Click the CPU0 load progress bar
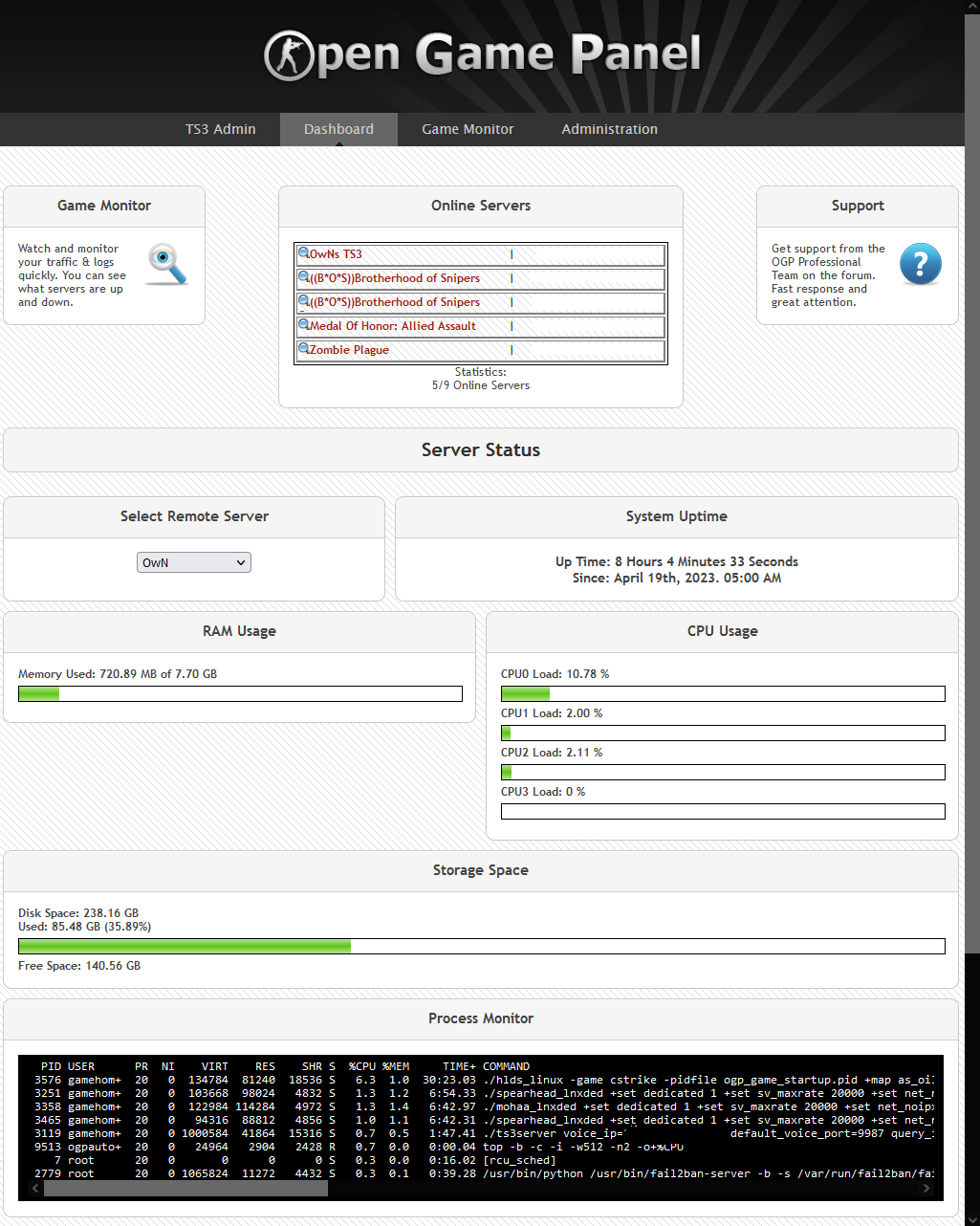This screenshot has height=1226, width=980. [723, 693]
